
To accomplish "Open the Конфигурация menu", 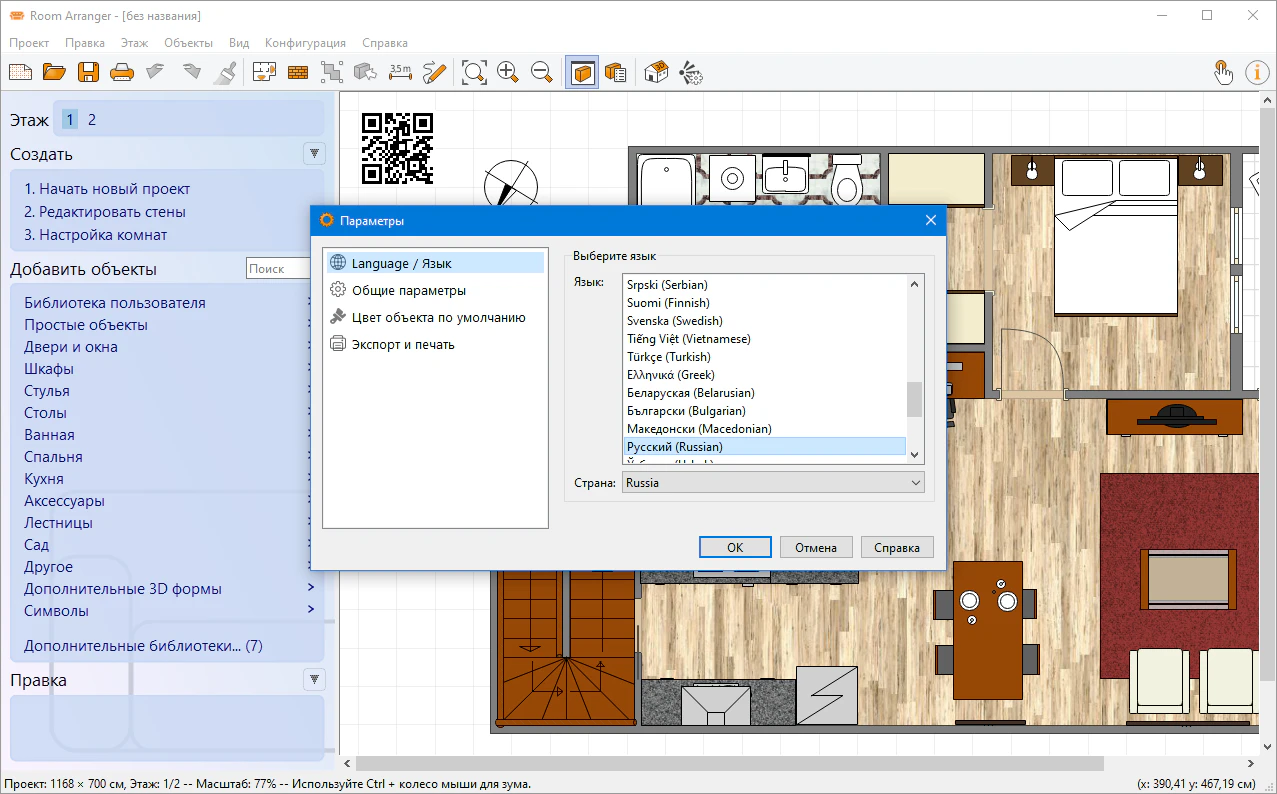I will click(x=305, y=43).
